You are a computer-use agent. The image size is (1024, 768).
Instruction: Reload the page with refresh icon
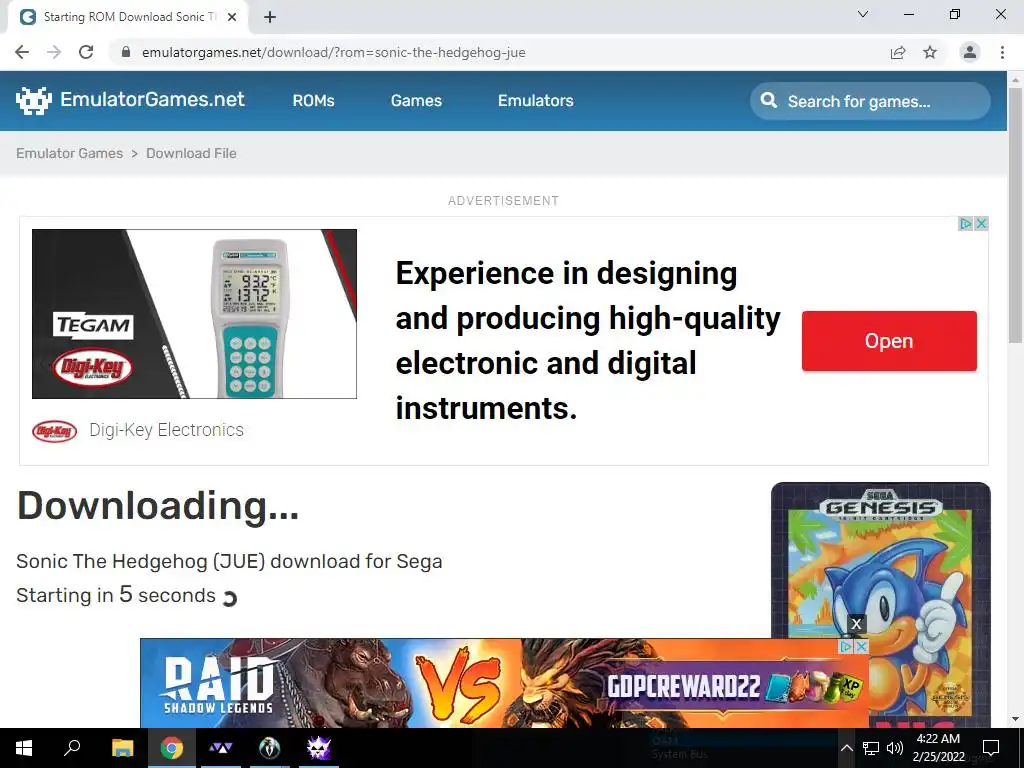86,52
